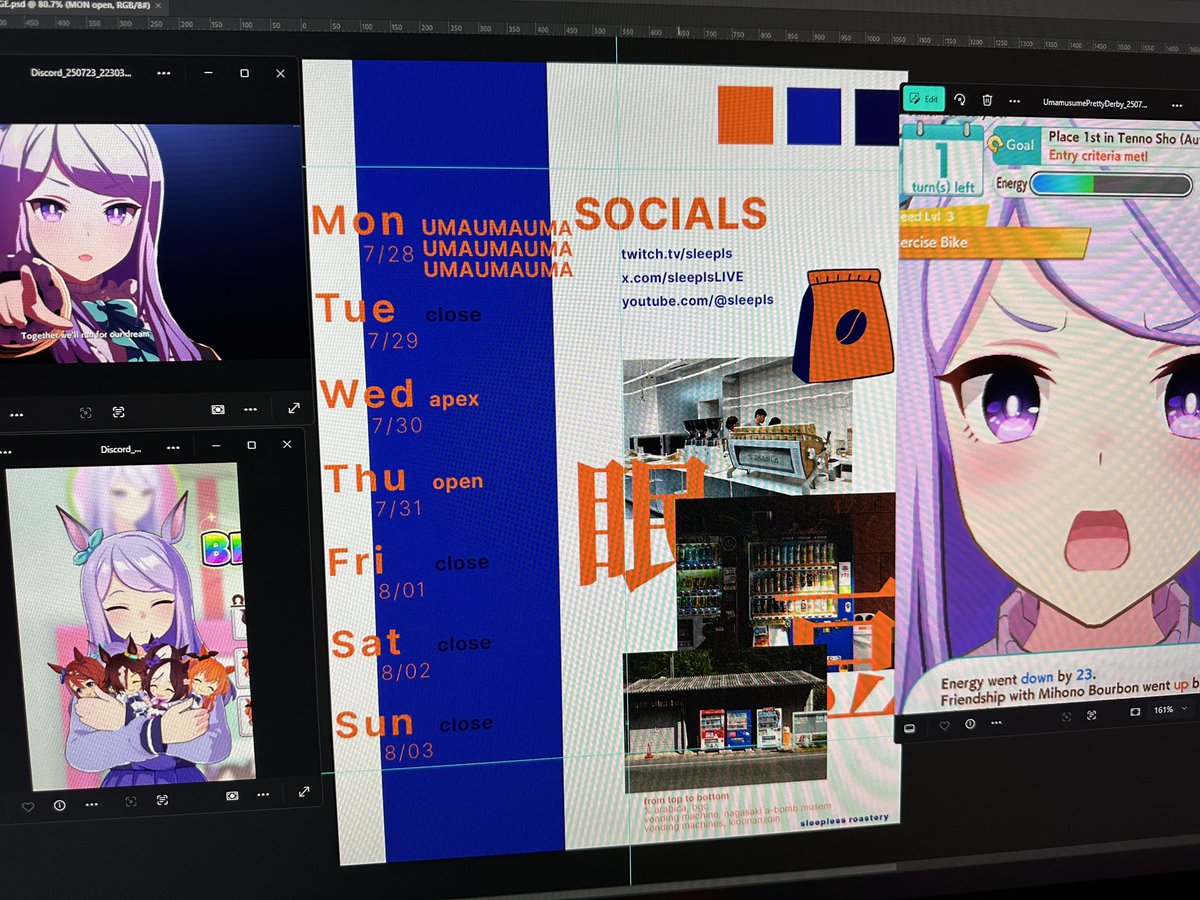The height and width of the screenshot is (900, 1200).
Task: Toggle filmstrip icon in UmamusumePrettyDerby window
Action: [x=909, y=728]
